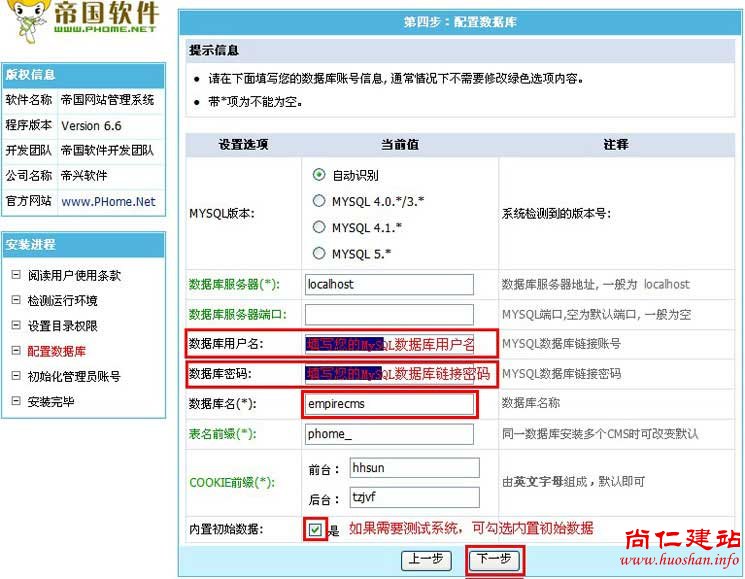
Task: Click the table prefix field with phome_
Action: tap(389, 434)
